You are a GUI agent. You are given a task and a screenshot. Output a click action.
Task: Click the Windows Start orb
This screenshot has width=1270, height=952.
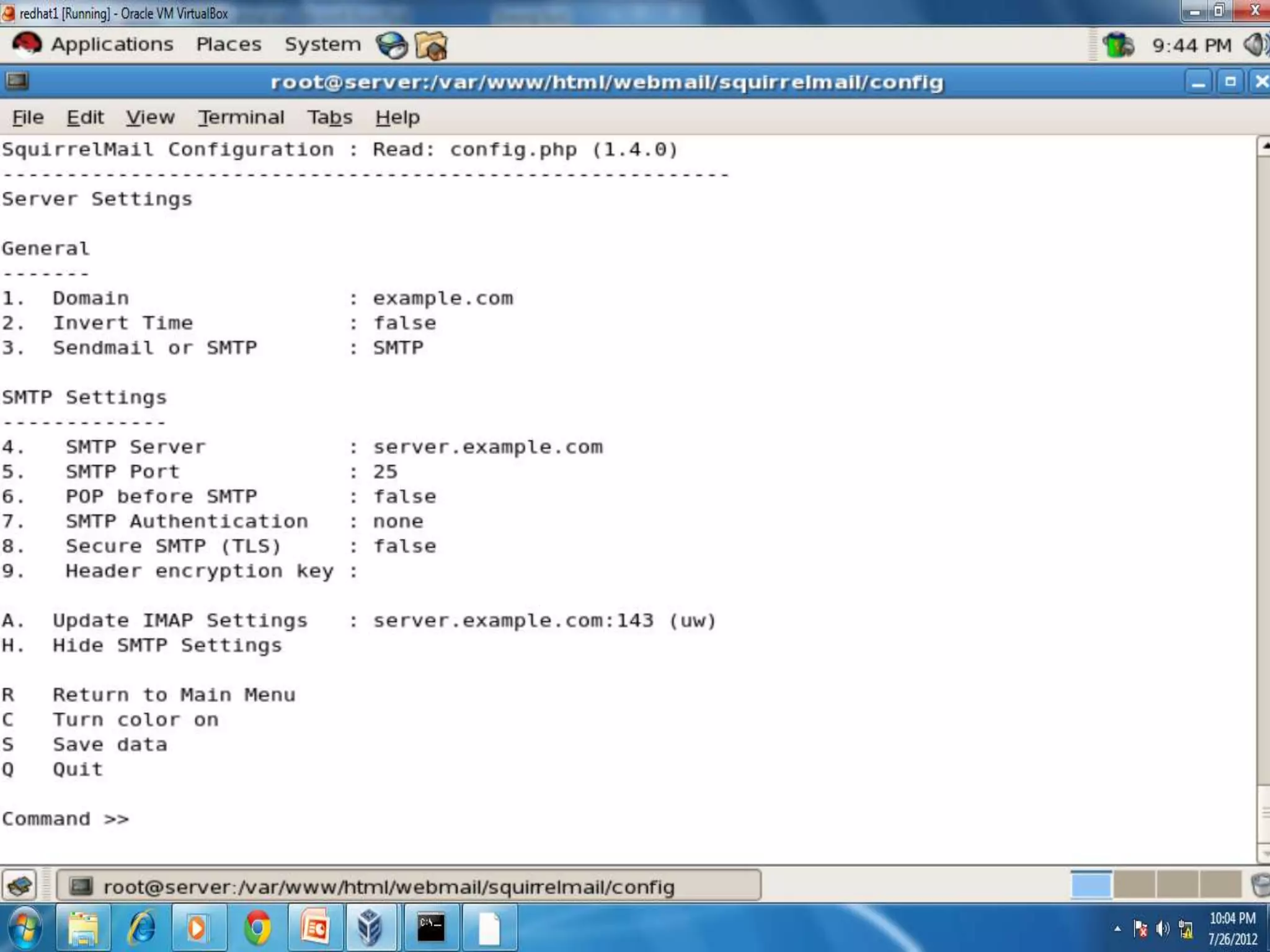[25, 928]
